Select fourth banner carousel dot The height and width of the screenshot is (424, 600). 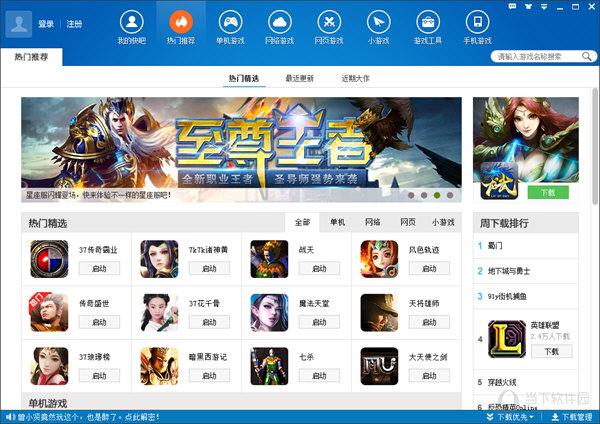(450, 195)
